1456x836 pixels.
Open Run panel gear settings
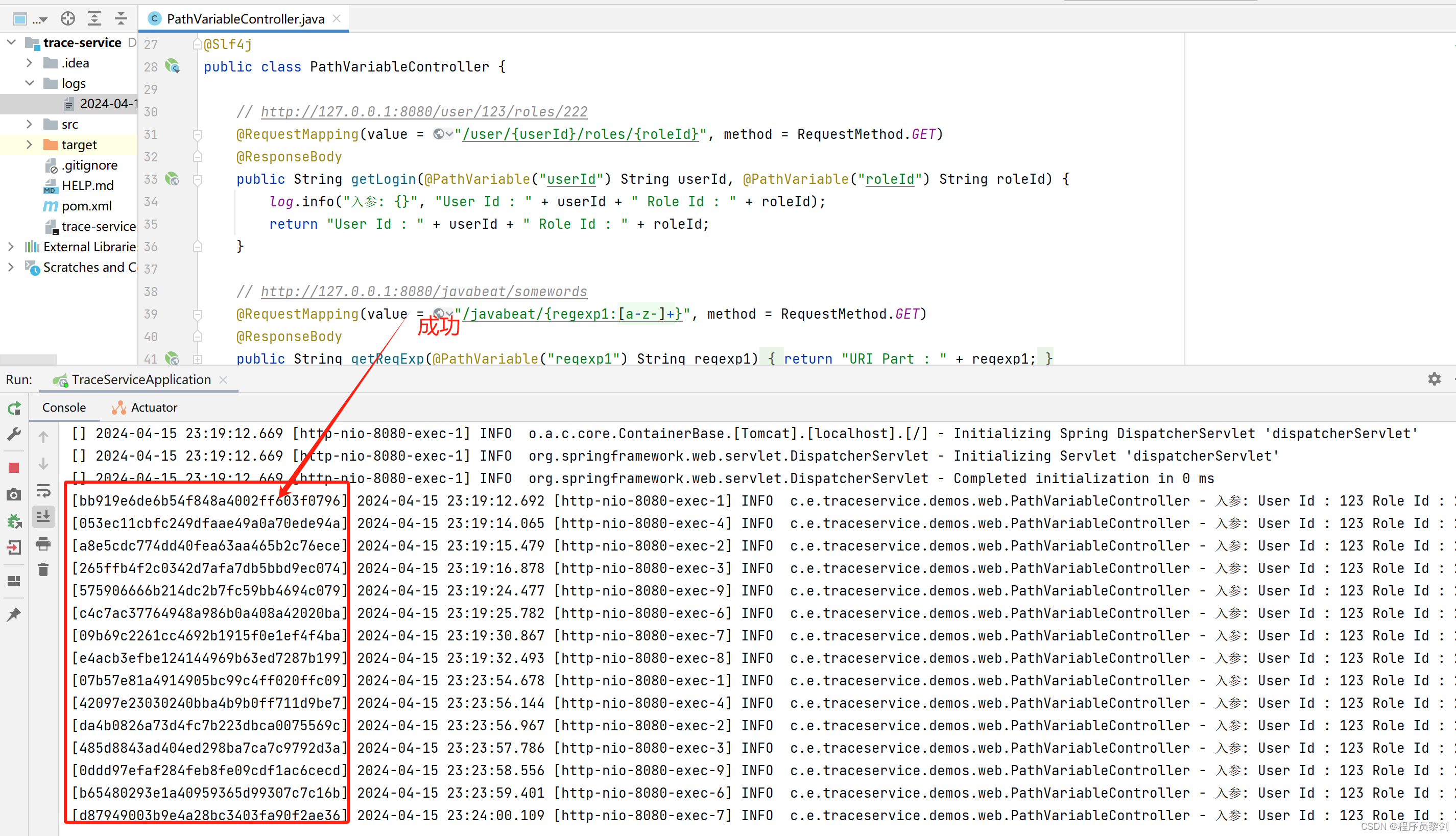click(1434, 379)
